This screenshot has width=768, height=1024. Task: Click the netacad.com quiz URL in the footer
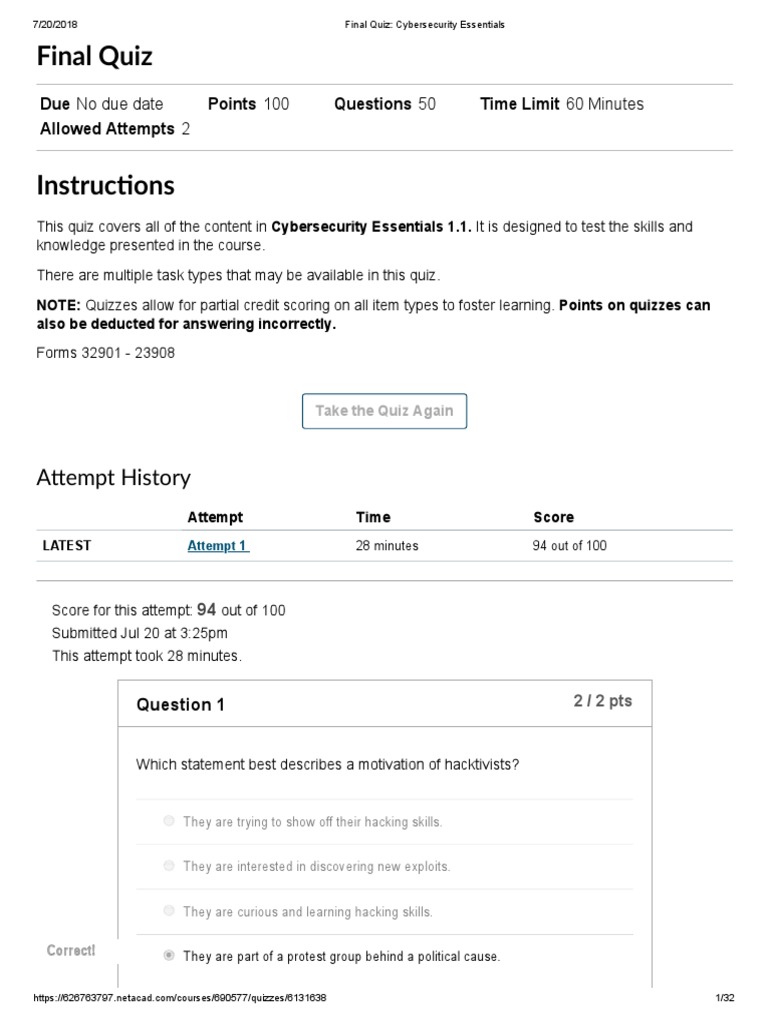point(180,999)
